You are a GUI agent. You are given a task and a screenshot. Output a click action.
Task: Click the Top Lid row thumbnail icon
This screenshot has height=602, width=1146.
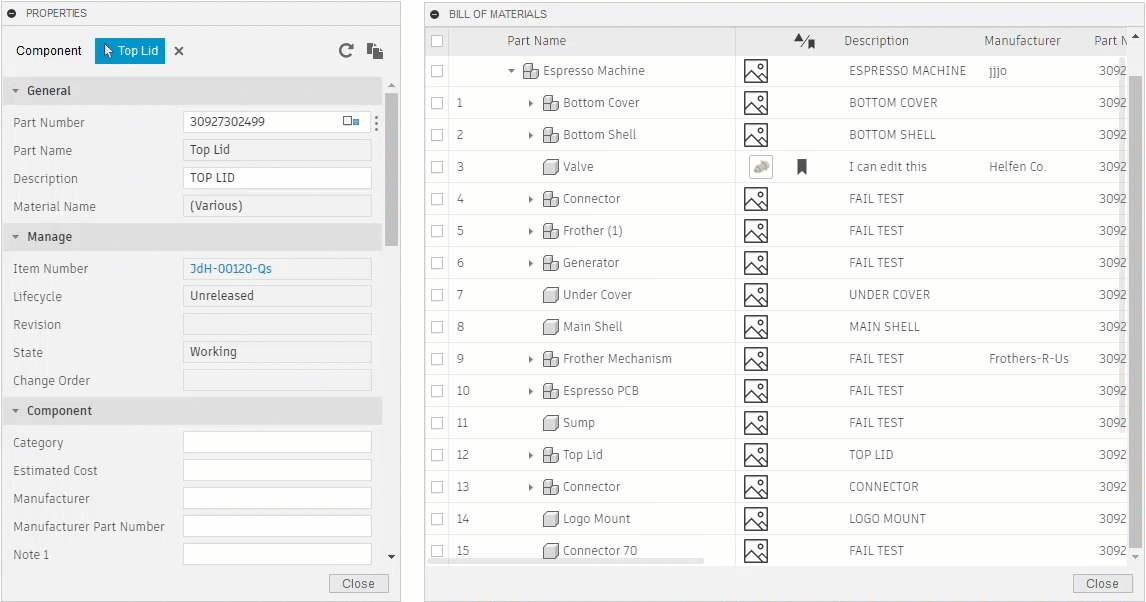(756, 455)
